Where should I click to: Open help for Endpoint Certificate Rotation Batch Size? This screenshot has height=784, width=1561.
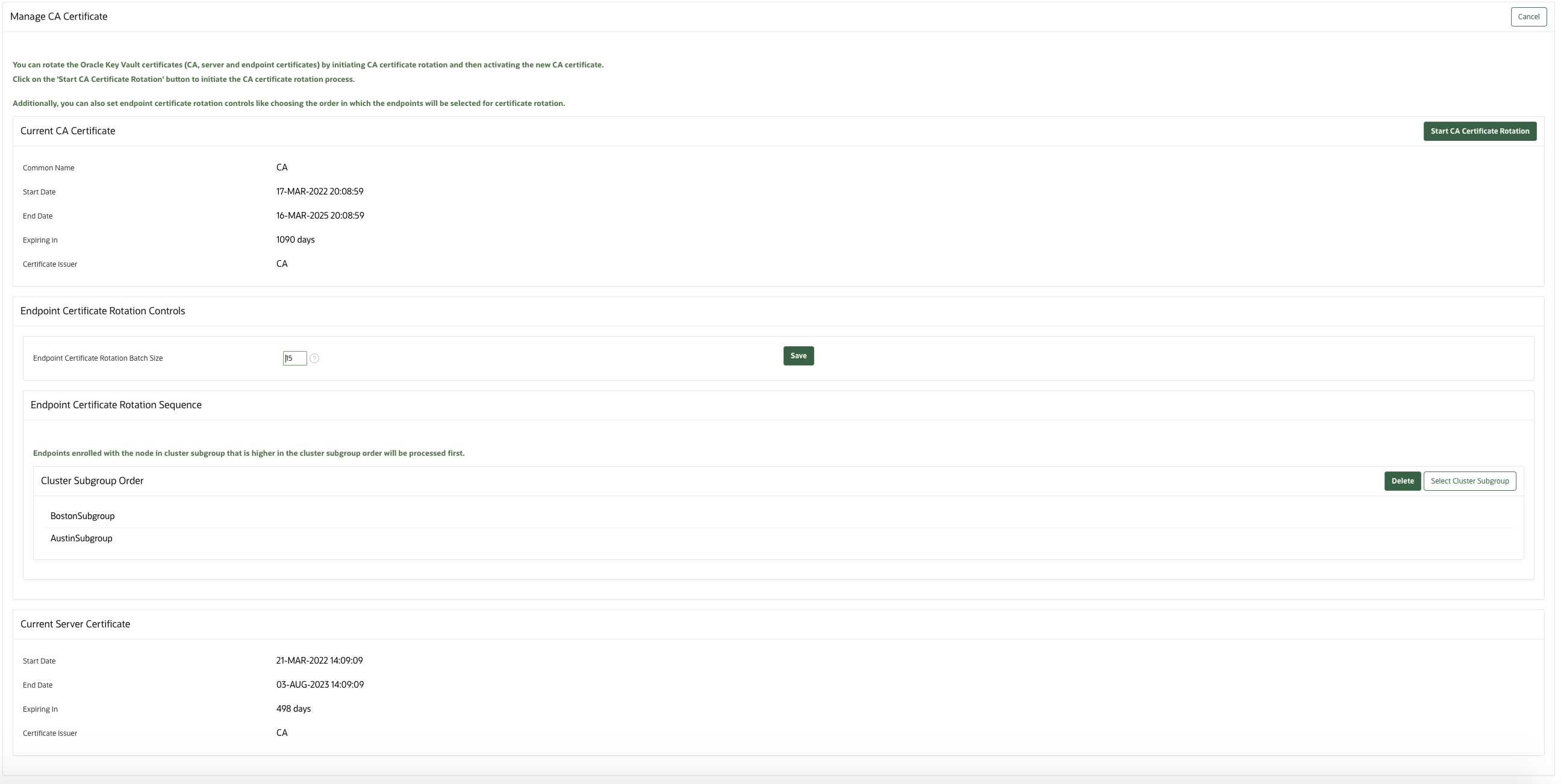(314, 358)
